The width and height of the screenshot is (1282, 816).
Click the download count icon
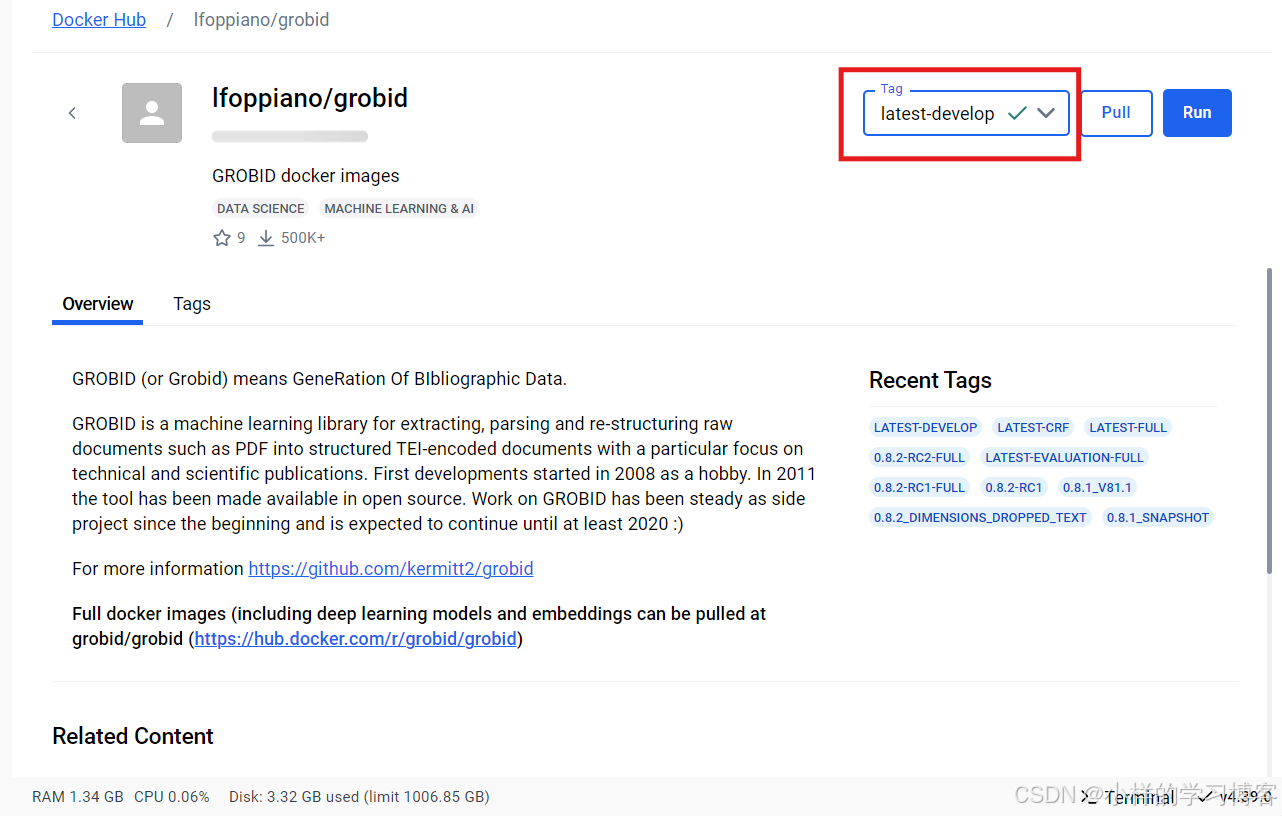[266, 238]
